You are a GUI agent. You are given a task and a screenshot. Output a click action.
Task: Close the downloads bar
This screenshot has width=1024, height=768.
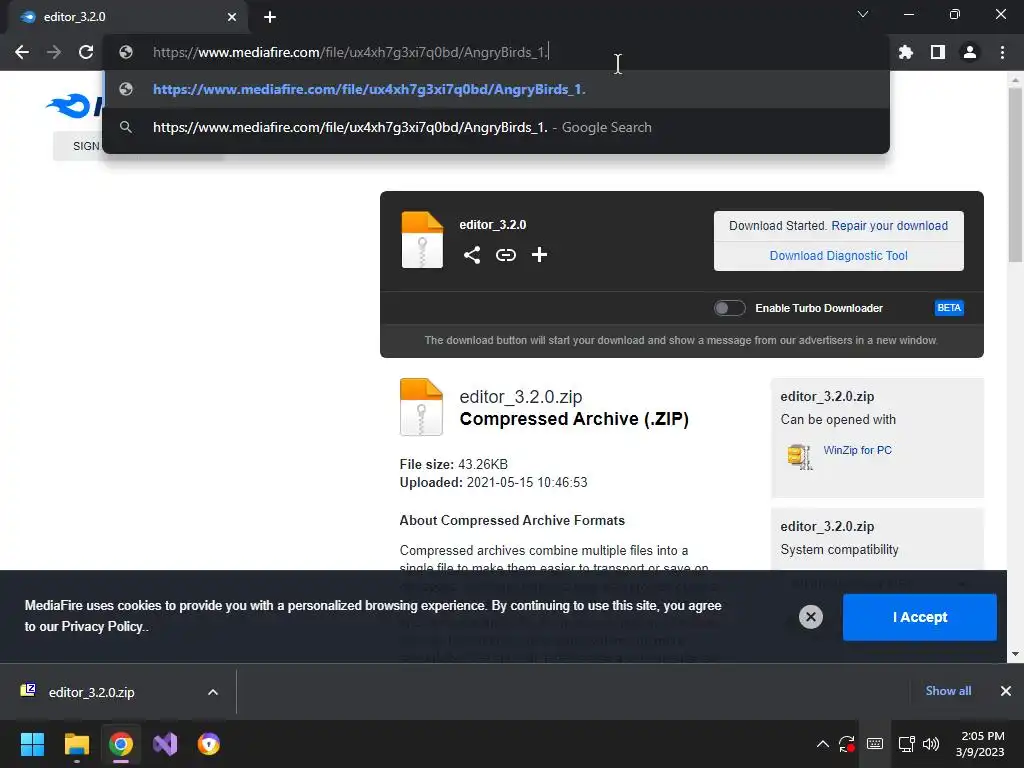[x=1006, y=691]
